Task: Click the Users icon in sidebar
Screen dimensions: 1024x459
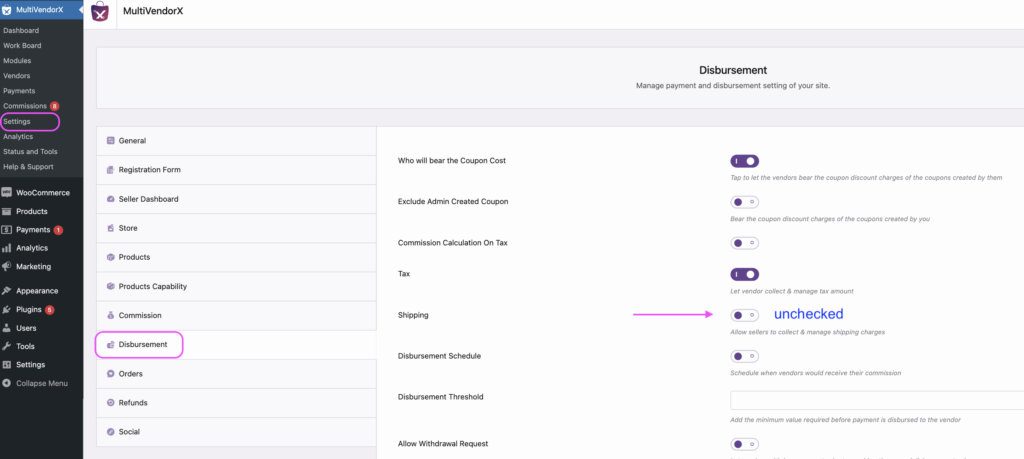Action: pyautogui.click(x=7, y=328)
